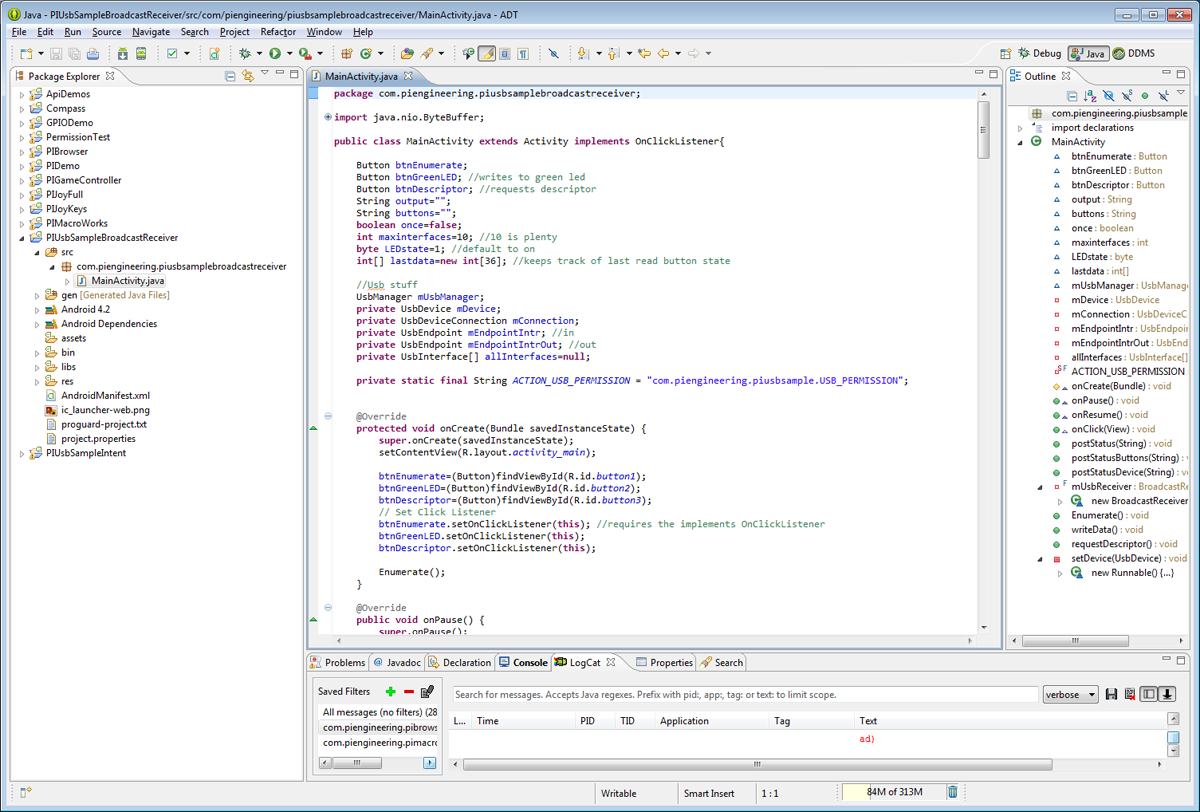Click the Run button in the toolbar
The height and width of the screenshot is (812, 1200).
click(x=274, y=54)
